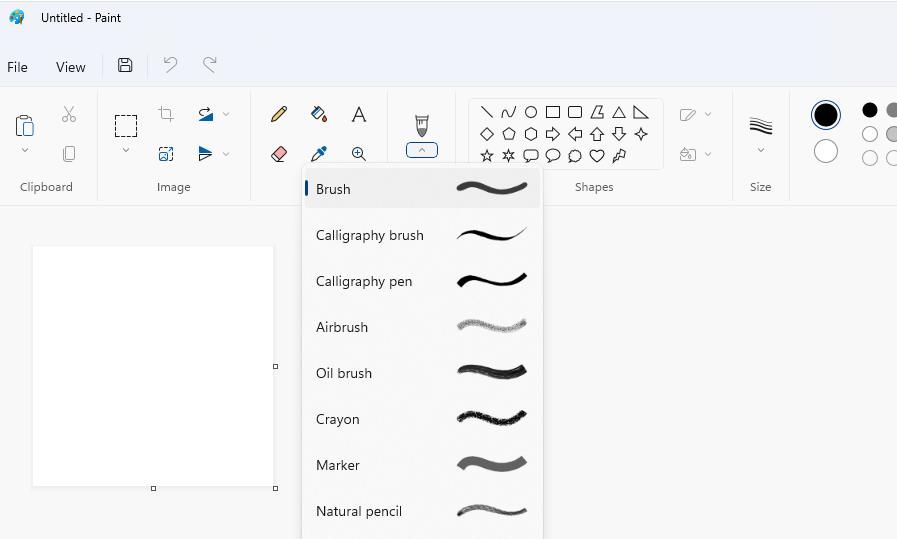Select Color 1 black circle
897x539 pixels.
[x=825, y=115]
